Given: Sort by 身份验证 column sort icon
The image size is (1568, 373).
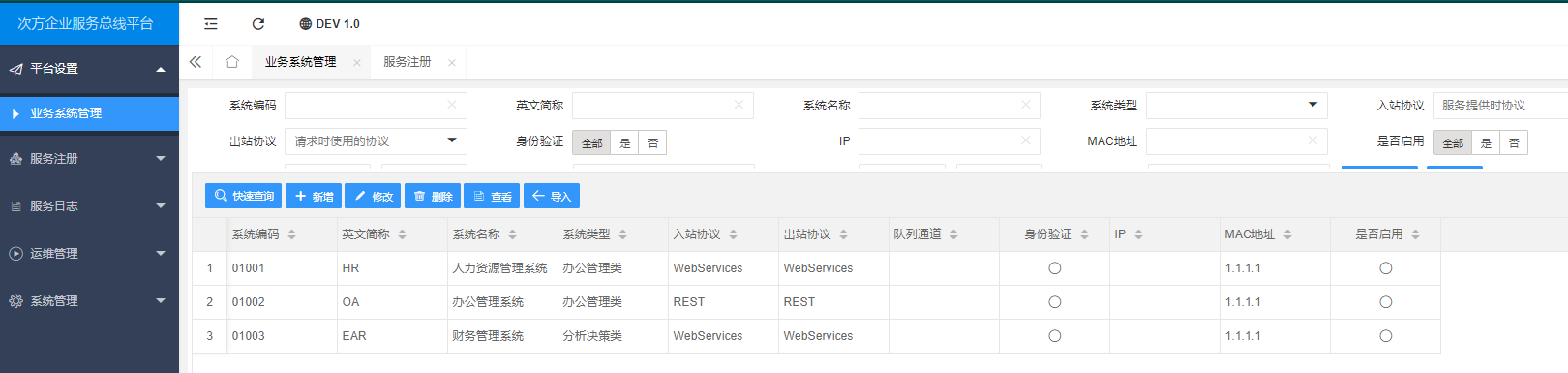Looking at the screenshot, I should point(1084,234).
